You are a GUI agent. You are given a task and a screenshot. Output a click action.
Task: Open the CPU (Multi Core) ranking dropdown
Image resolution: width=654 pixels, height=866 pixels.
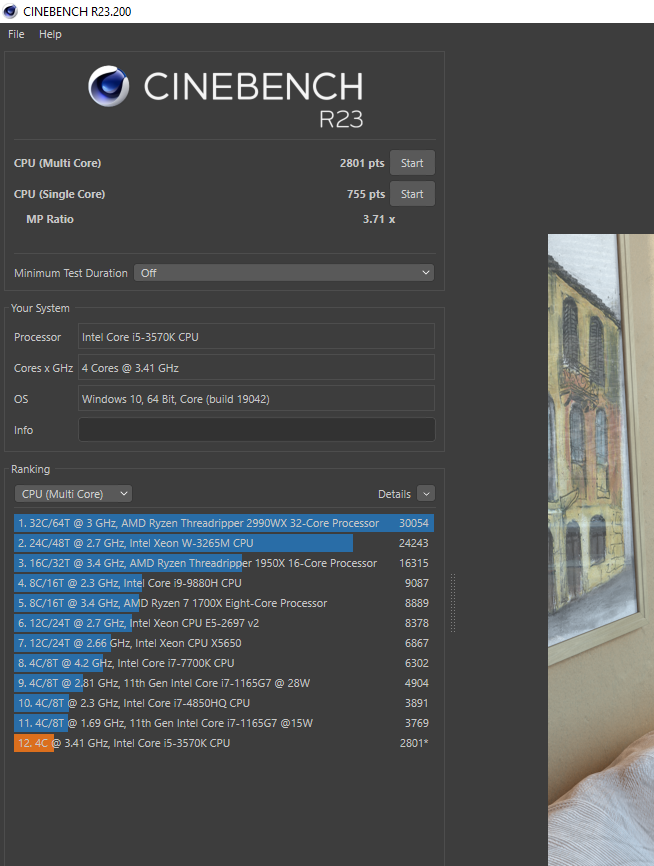[x=73, y=494]
